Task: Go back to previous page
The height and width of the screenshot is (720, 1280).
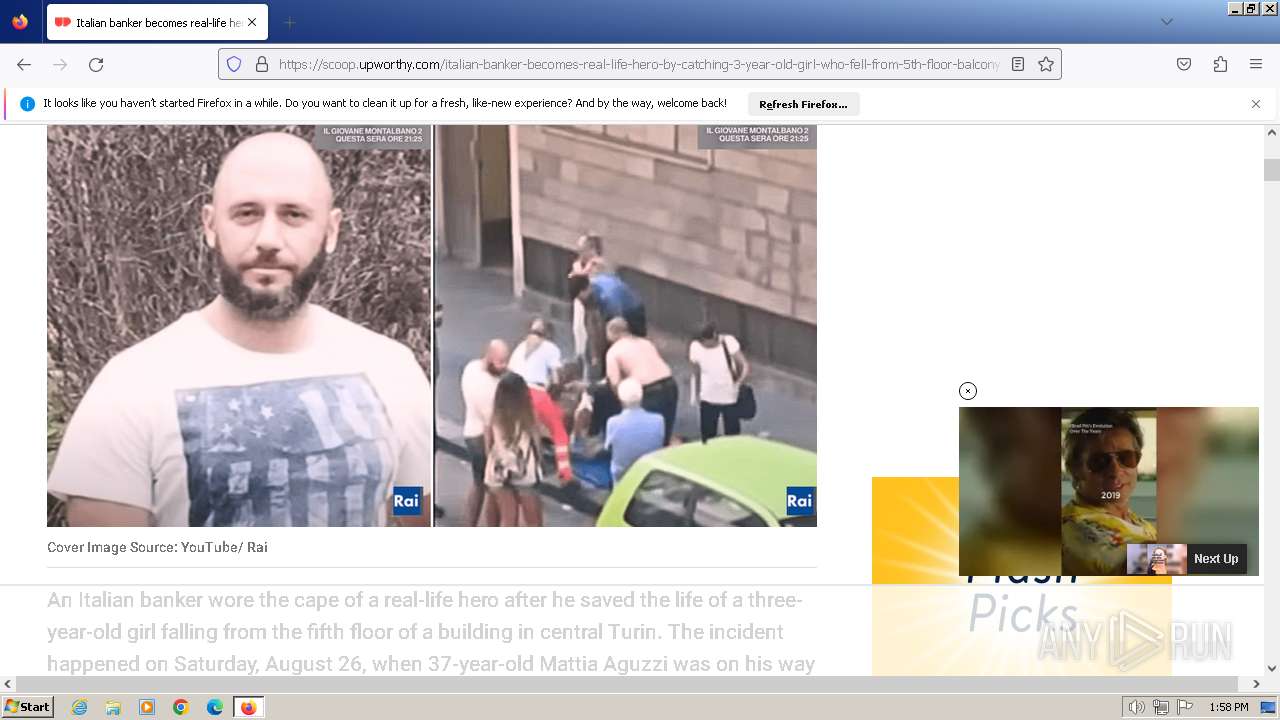Action: [24, 64]
